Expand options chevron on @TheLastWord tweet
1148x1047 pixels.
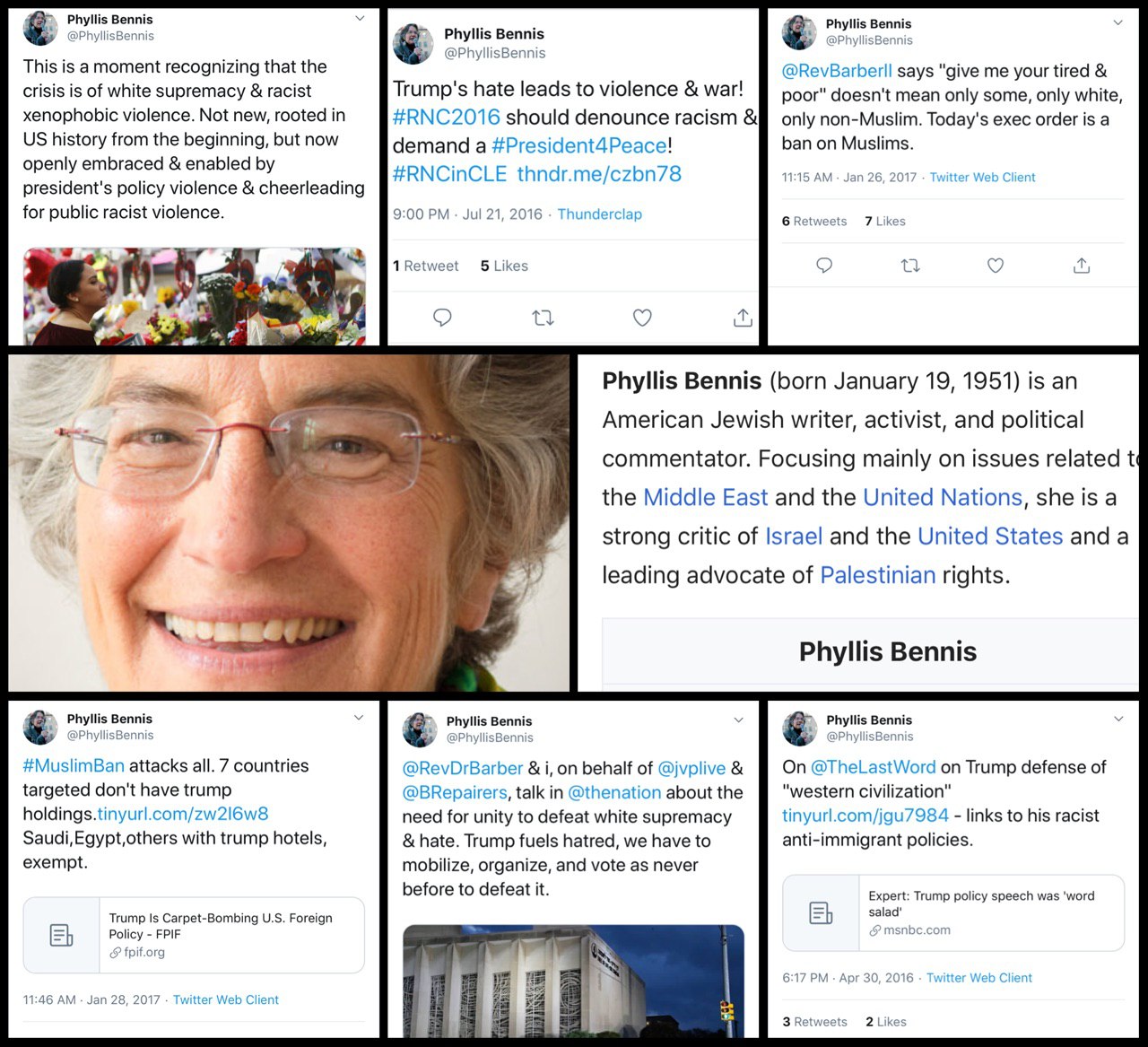1118,719
